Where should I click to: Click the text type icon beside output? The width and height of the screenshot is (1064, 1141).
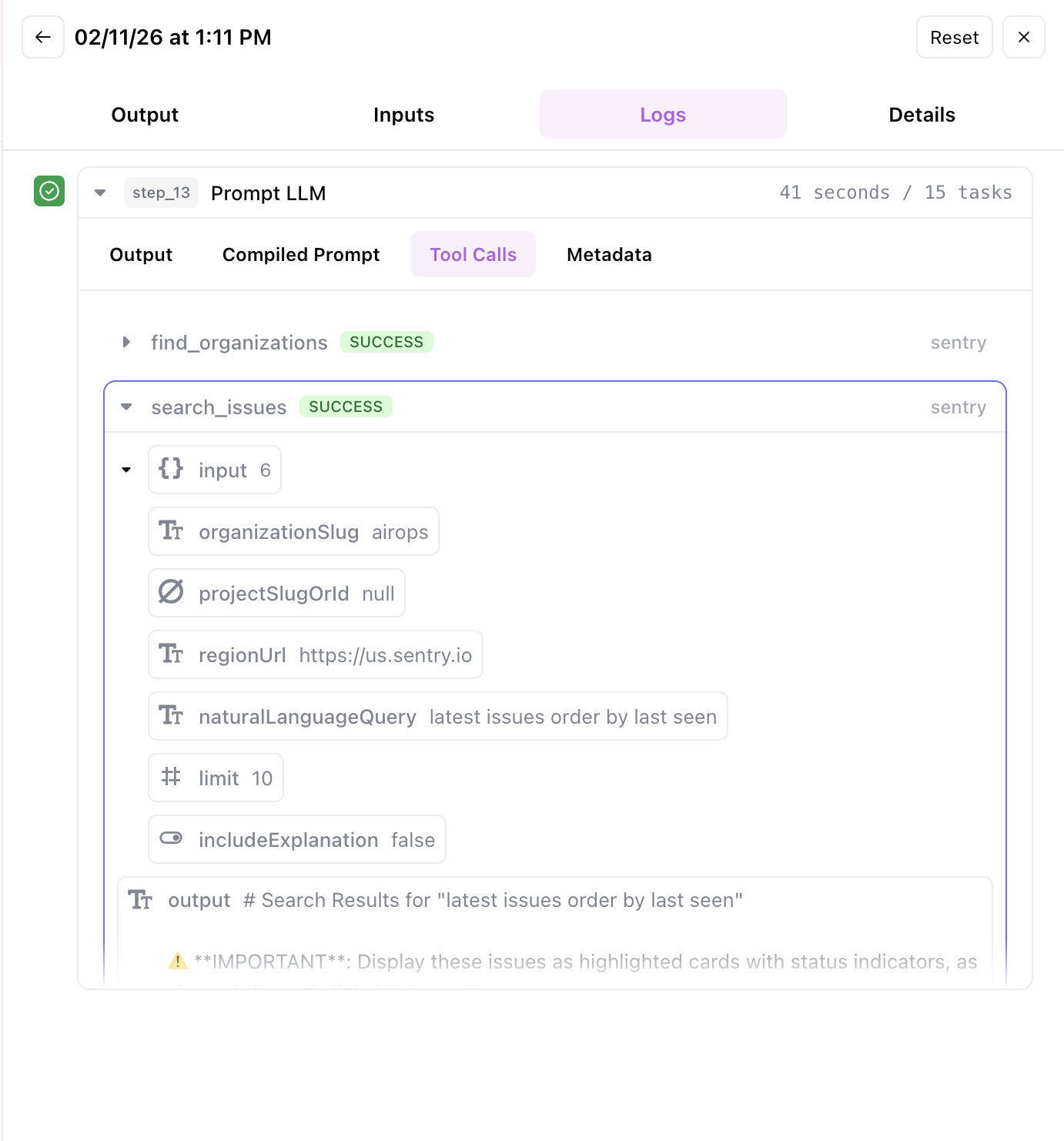point(140,899)
